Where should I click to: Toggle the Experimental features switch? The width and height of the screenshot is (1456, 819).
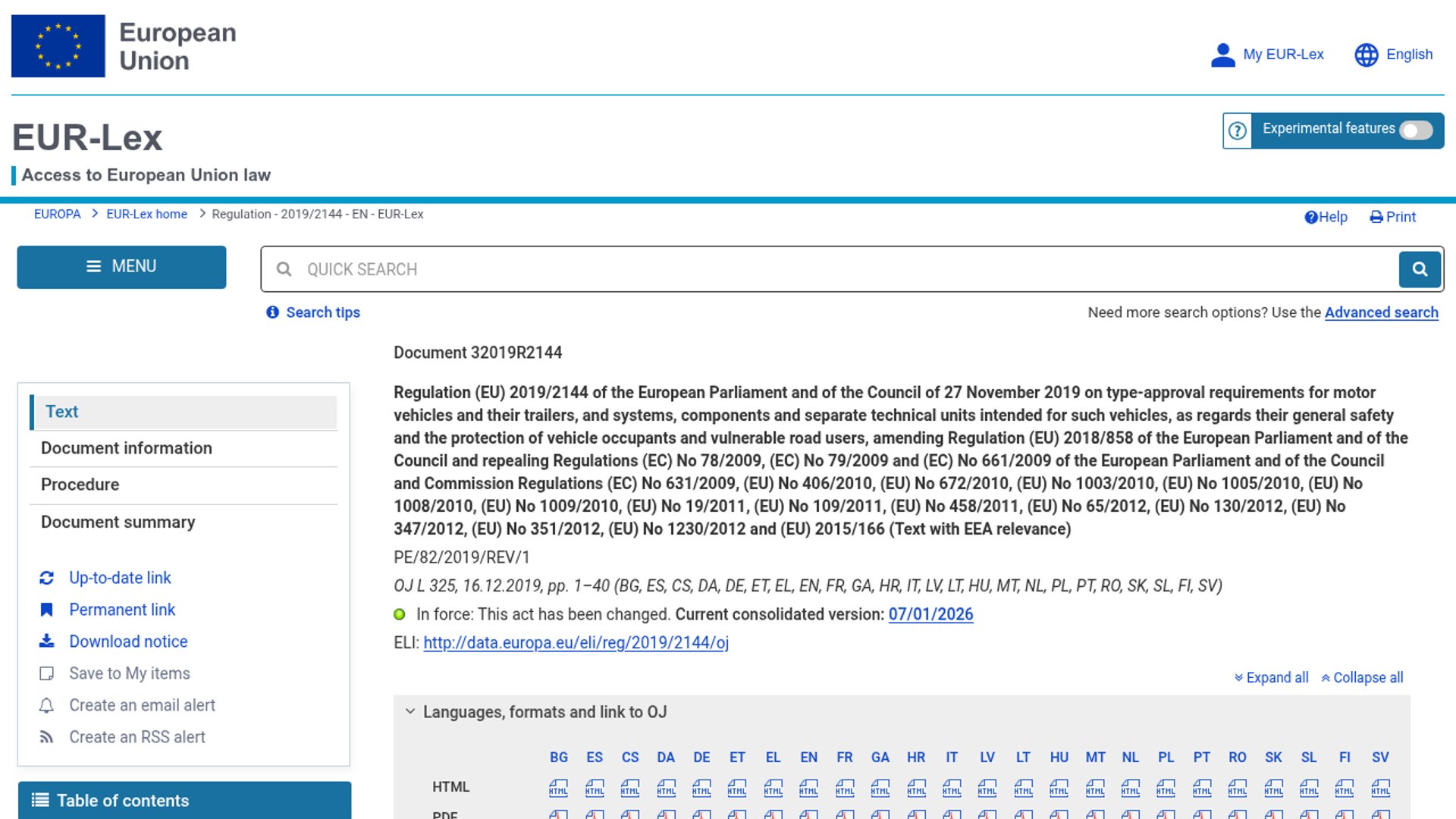[x=1416, y=130]
